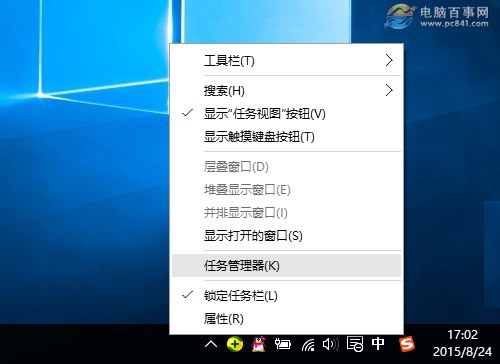Expand the 搜索(H) submenu
The width and height of the screenshot is (500, 364).
[x=286, y=91]
